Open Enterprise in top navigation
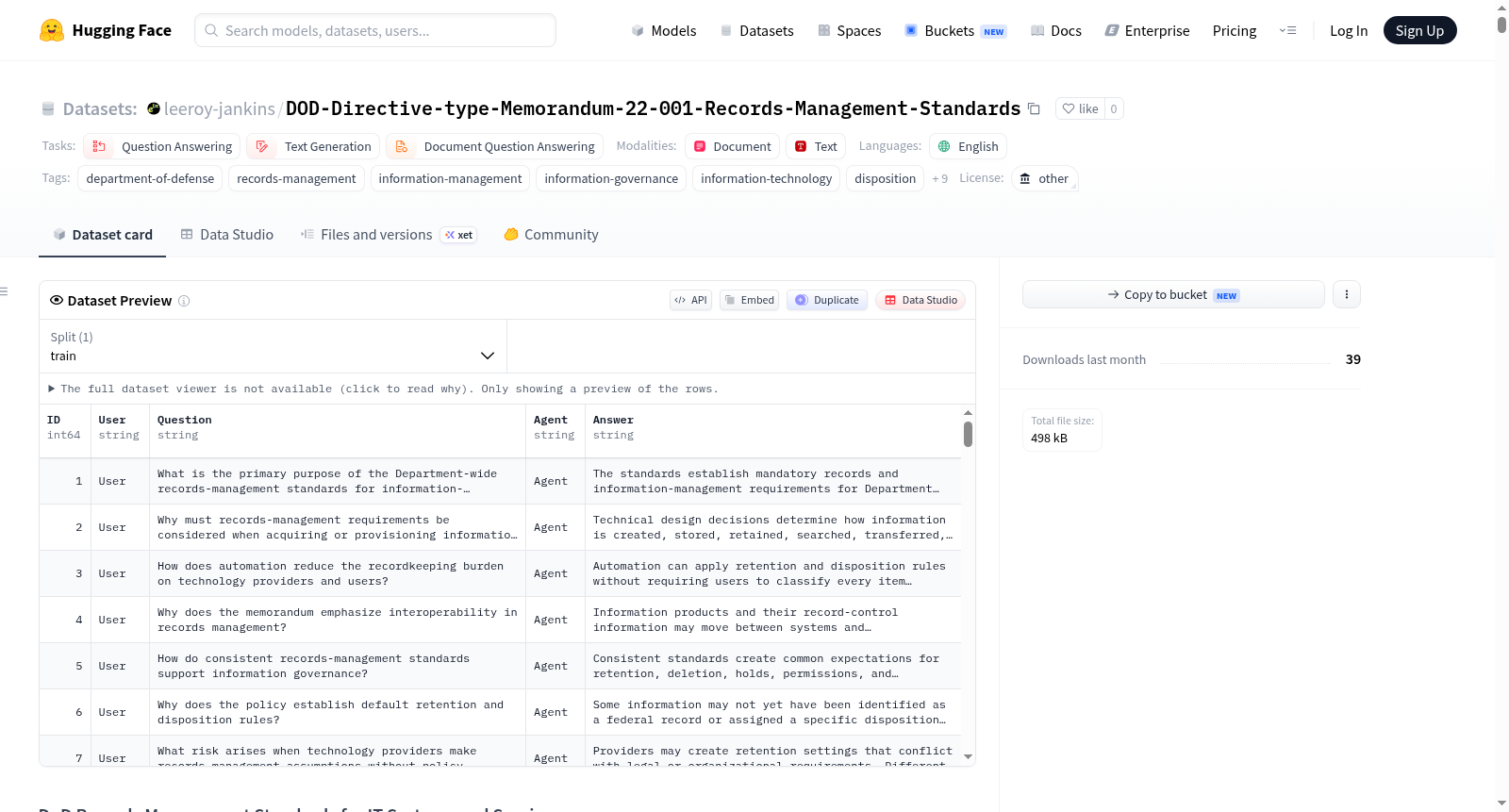1509x812 pixels. [x=1147, y=30]
